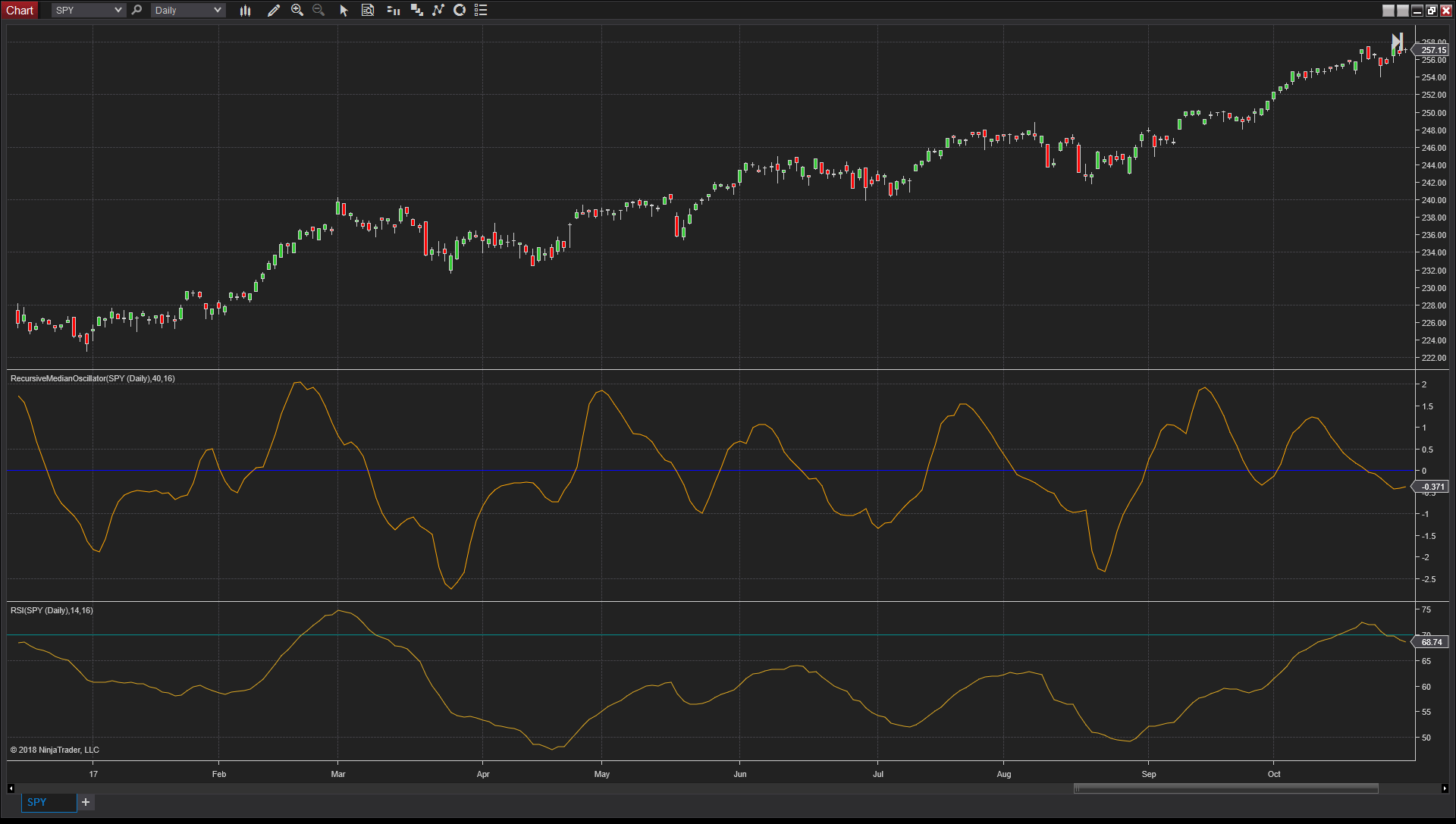Click the 240.00 price axis label

(x=1433, y=200)
